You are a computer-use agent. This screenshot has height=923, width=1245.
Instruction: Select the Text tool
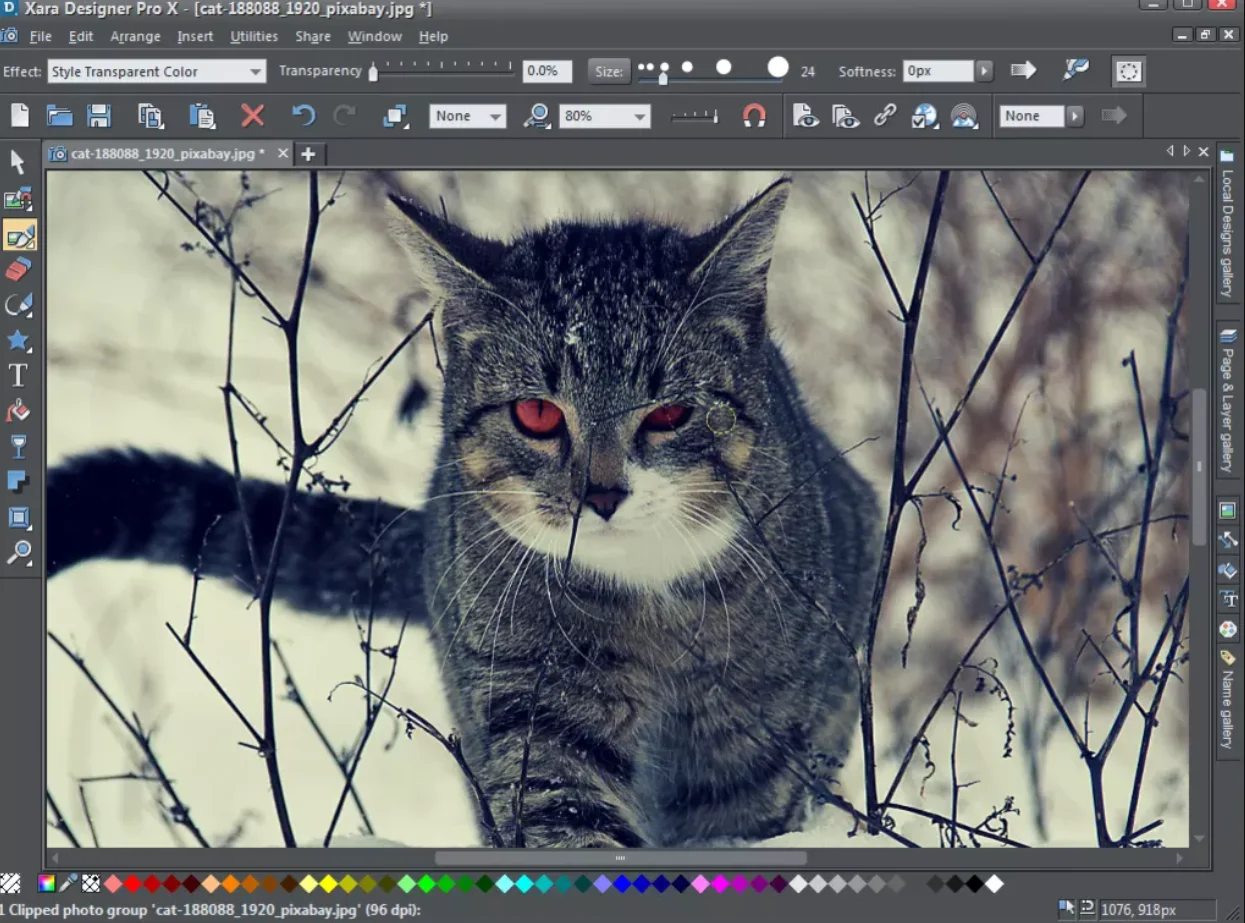(x=18, y=375)
